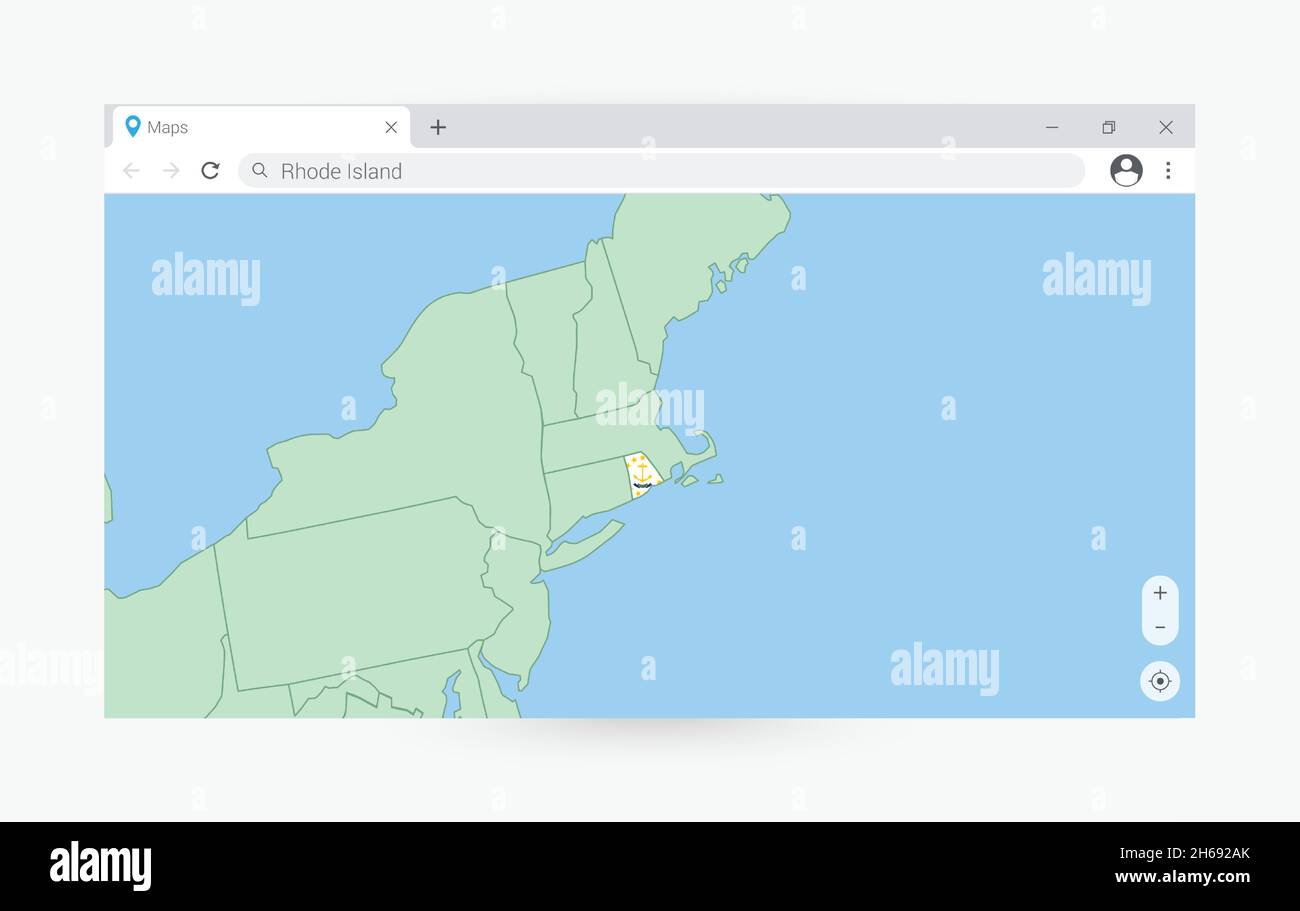Open a new tab with plus button
Image resolution: width=1300 pixels, height=911 pixels.
438,127
